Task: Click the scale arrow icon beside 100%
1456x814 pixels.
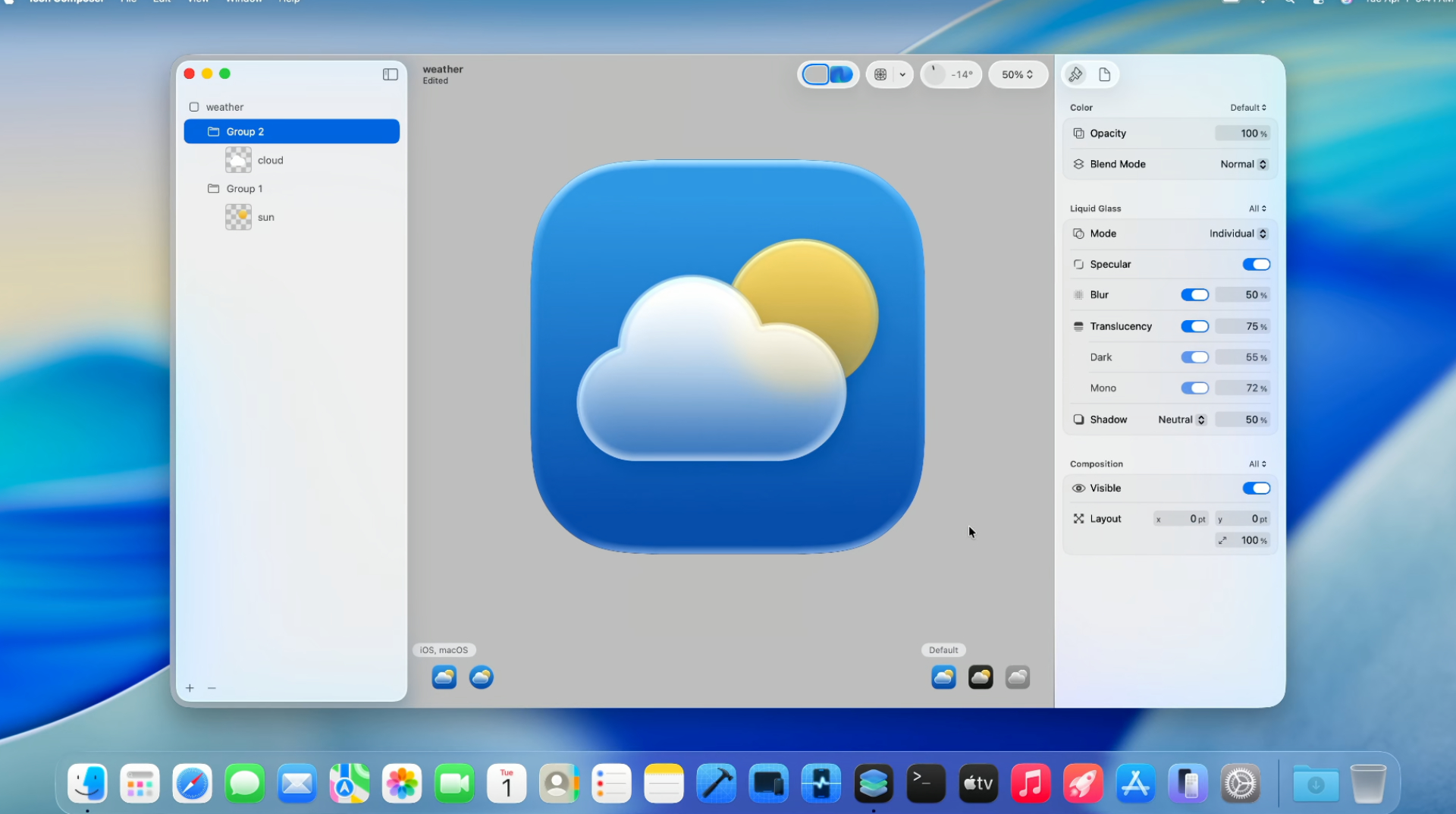Action: (1222, 540)
